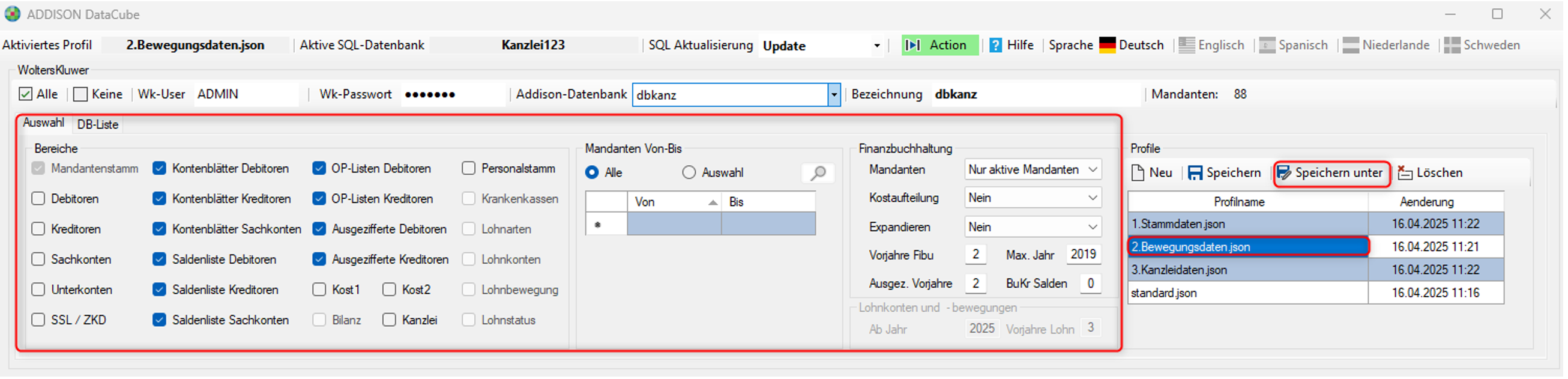The image size is (1568, 379).
Task: Click the green Action run icon
Action: click(912, 45)
